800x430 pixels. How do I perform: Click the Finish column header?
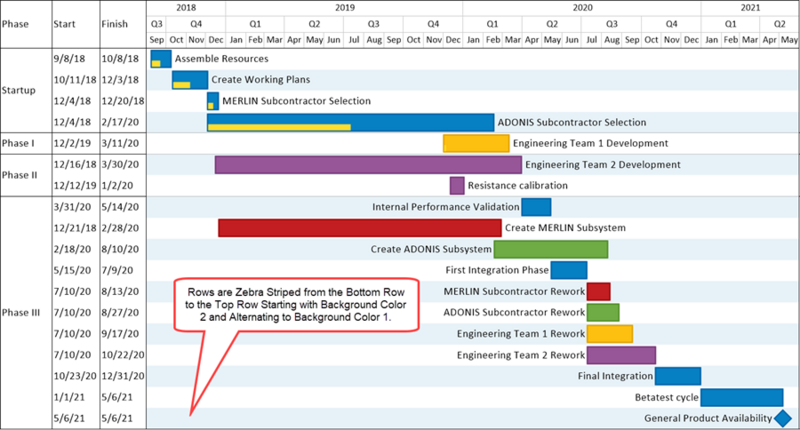[114, 24]
